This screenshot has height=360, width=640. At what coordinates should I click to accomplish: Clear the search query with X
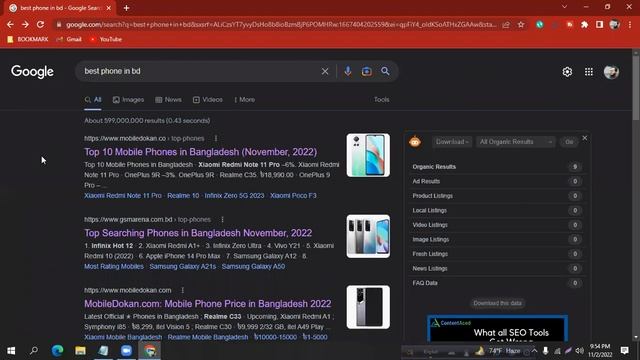(x=325, y=71)
